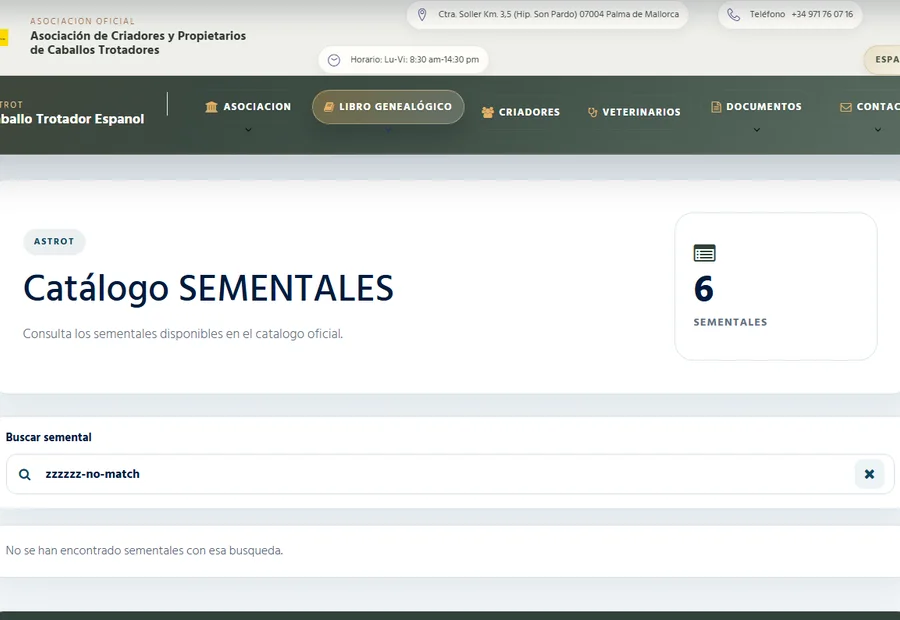900x620 pixels.
Task: Click the telephone handset icon
Action: (x=734, y=14)
